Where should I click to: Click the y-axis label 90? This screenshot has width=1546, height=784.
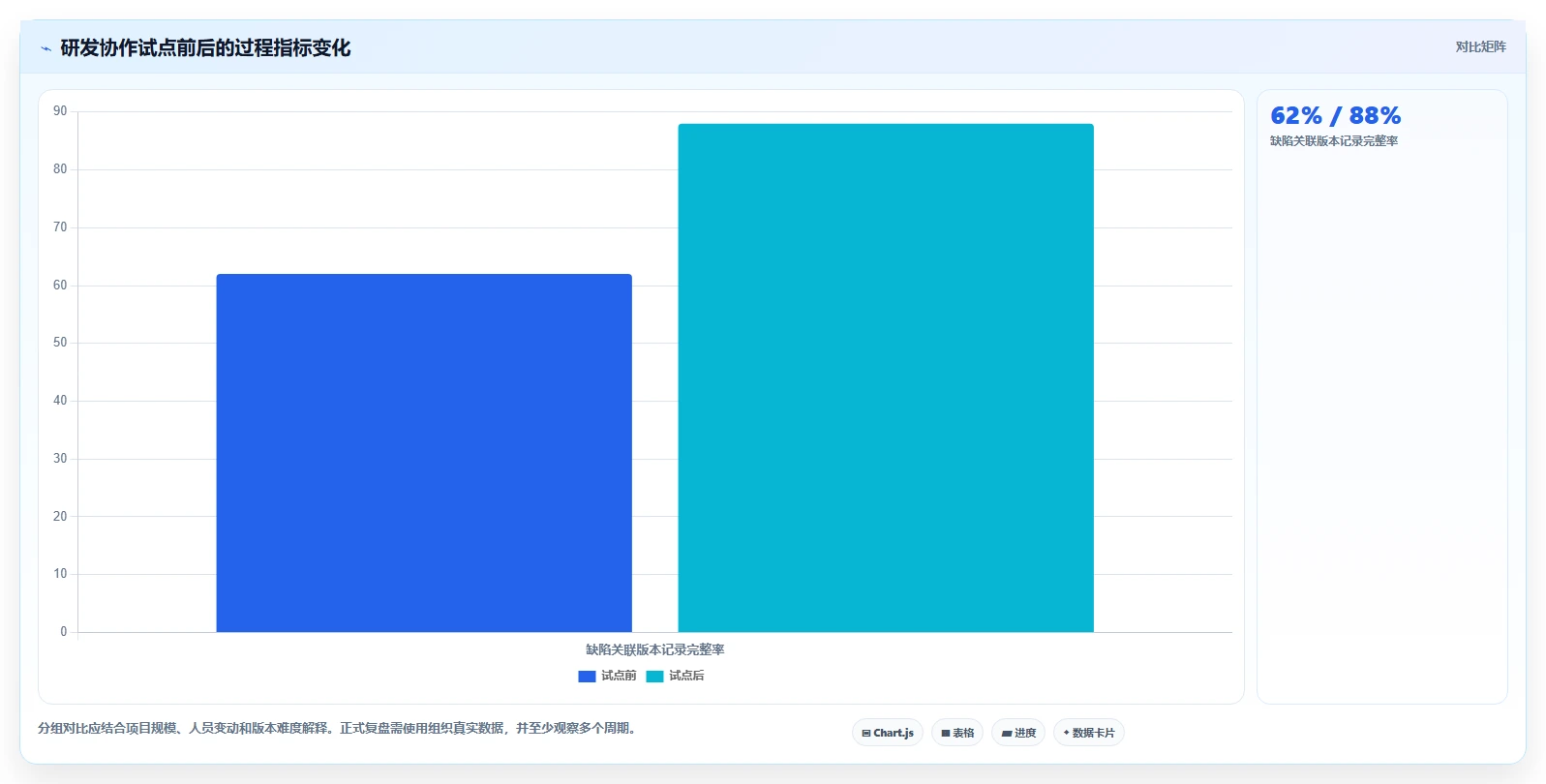point(60,111)
